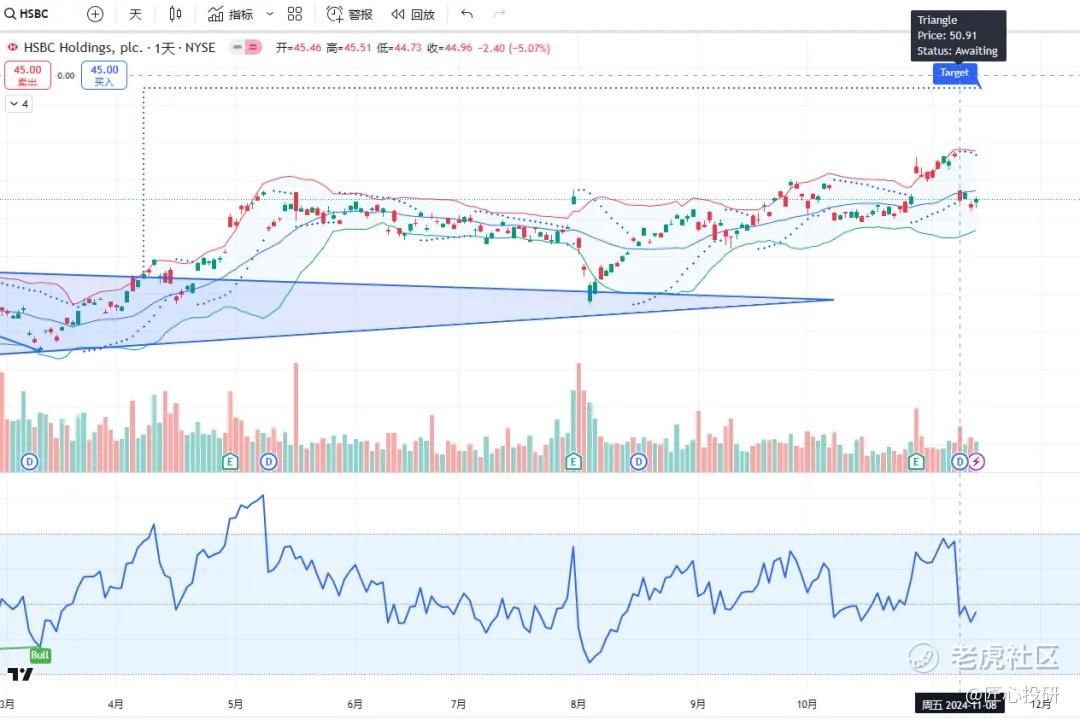Click the blue Target label
The height and width of the screenshot is (720, 1080).
click(955, 72)
